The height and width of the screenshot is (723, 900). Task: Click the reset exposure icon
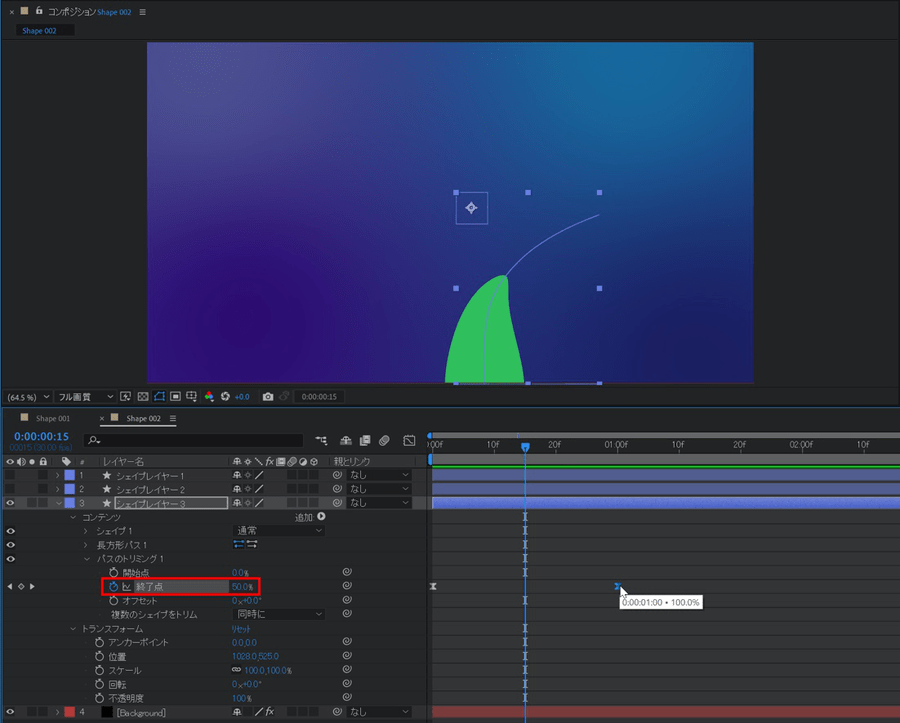tap(225, 397)
